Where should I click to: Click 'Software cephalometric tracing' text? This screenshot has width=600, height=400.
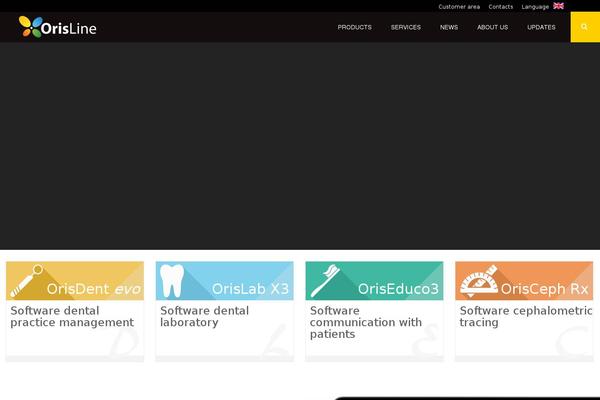[526, 317]
